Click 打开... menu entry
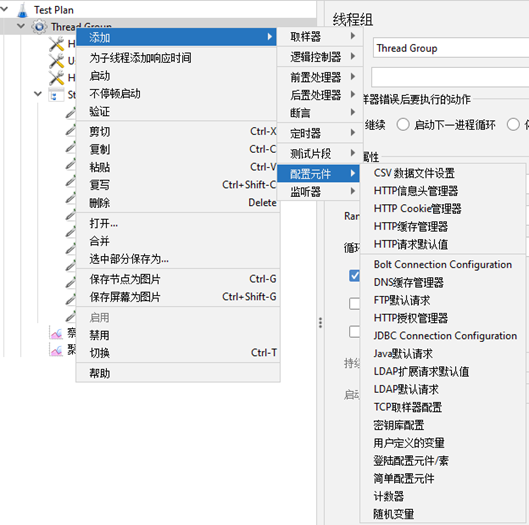Image resolution: width=529 pixels, height=525 pixels. pyautogui.click(x=178, y=223)
